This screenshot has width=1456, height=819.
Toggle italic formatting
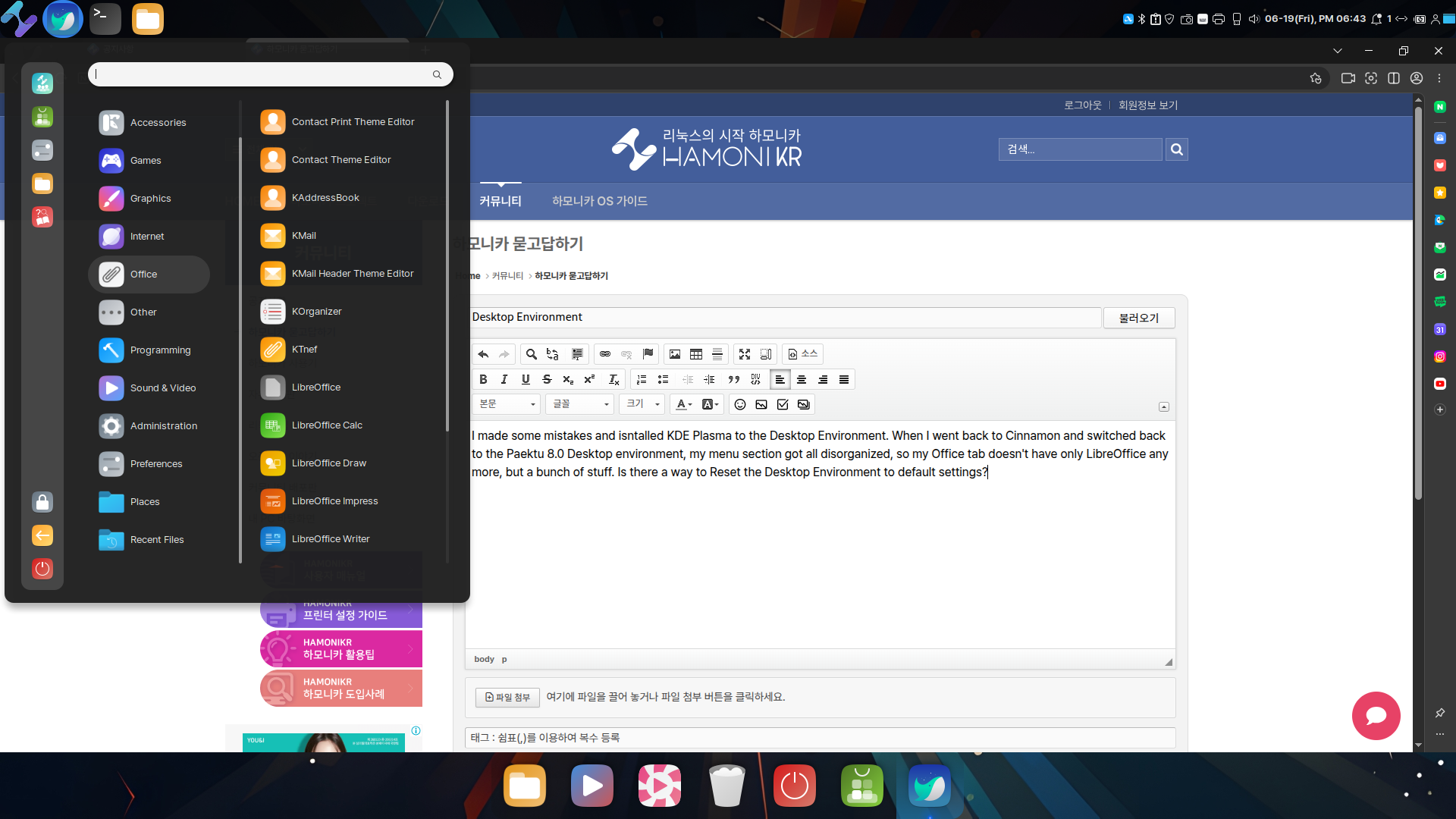point(504,380)
